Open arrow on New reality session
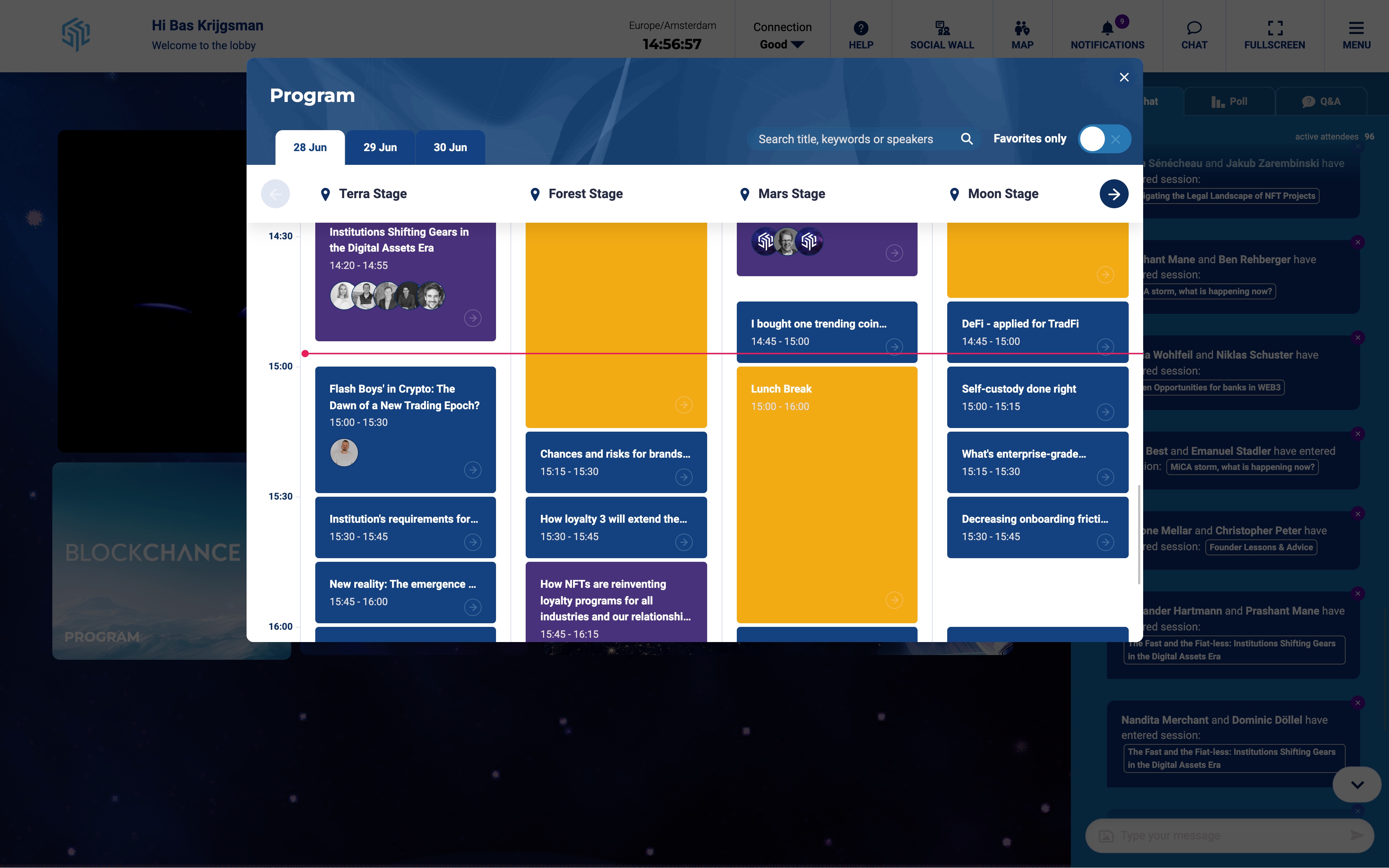This screenshot has height=868, width=1389. pyautogui.click(x=473, y=607)
